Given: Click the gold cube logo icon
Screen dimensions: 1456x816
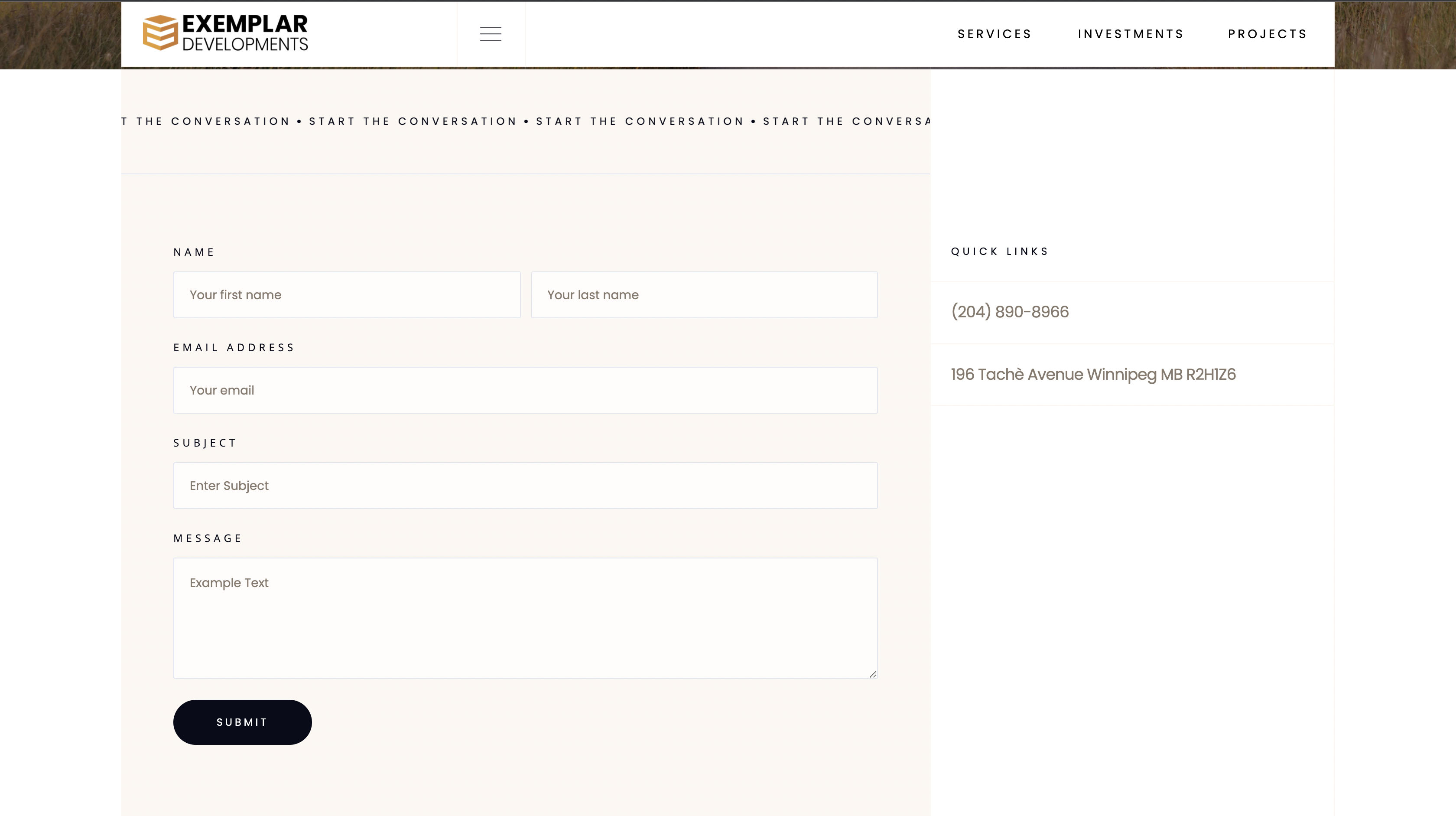Looking at the screenshot, I should click(x=160, y=32).
